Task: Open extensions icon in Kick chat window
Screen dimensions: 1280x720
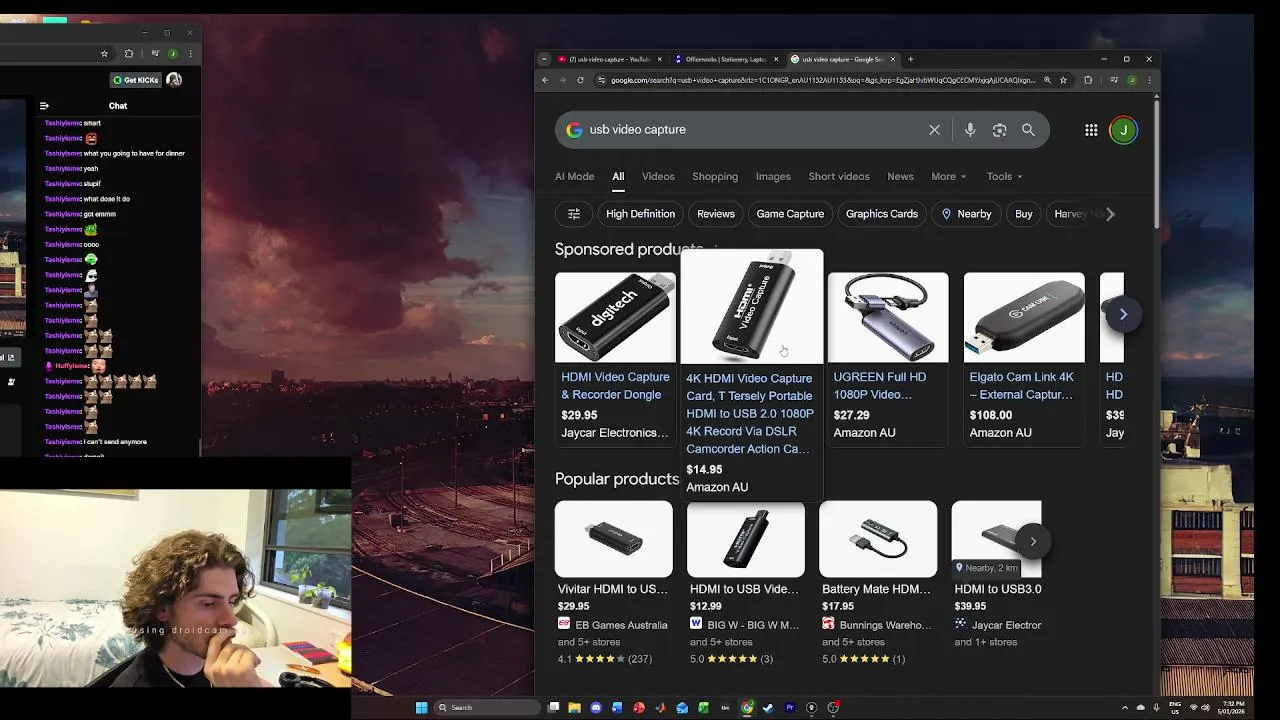Action: [128, 54]
